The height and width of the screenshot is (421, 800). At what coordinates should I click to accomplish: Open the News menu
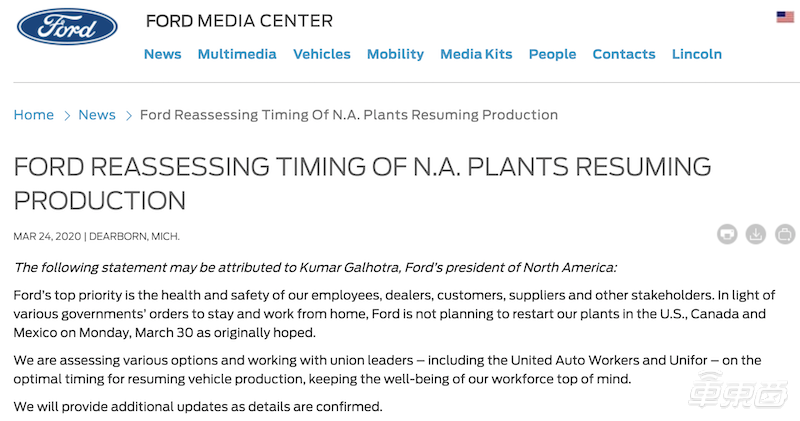(162, 54)
